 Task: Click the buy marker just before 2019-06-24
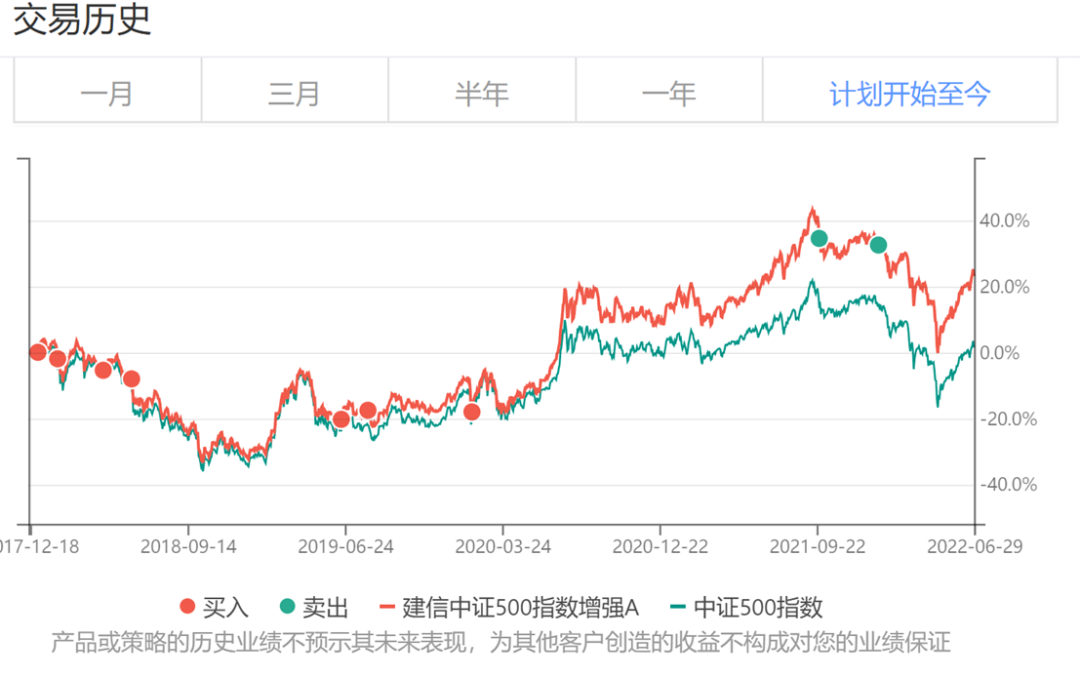[x=341, y=419]
